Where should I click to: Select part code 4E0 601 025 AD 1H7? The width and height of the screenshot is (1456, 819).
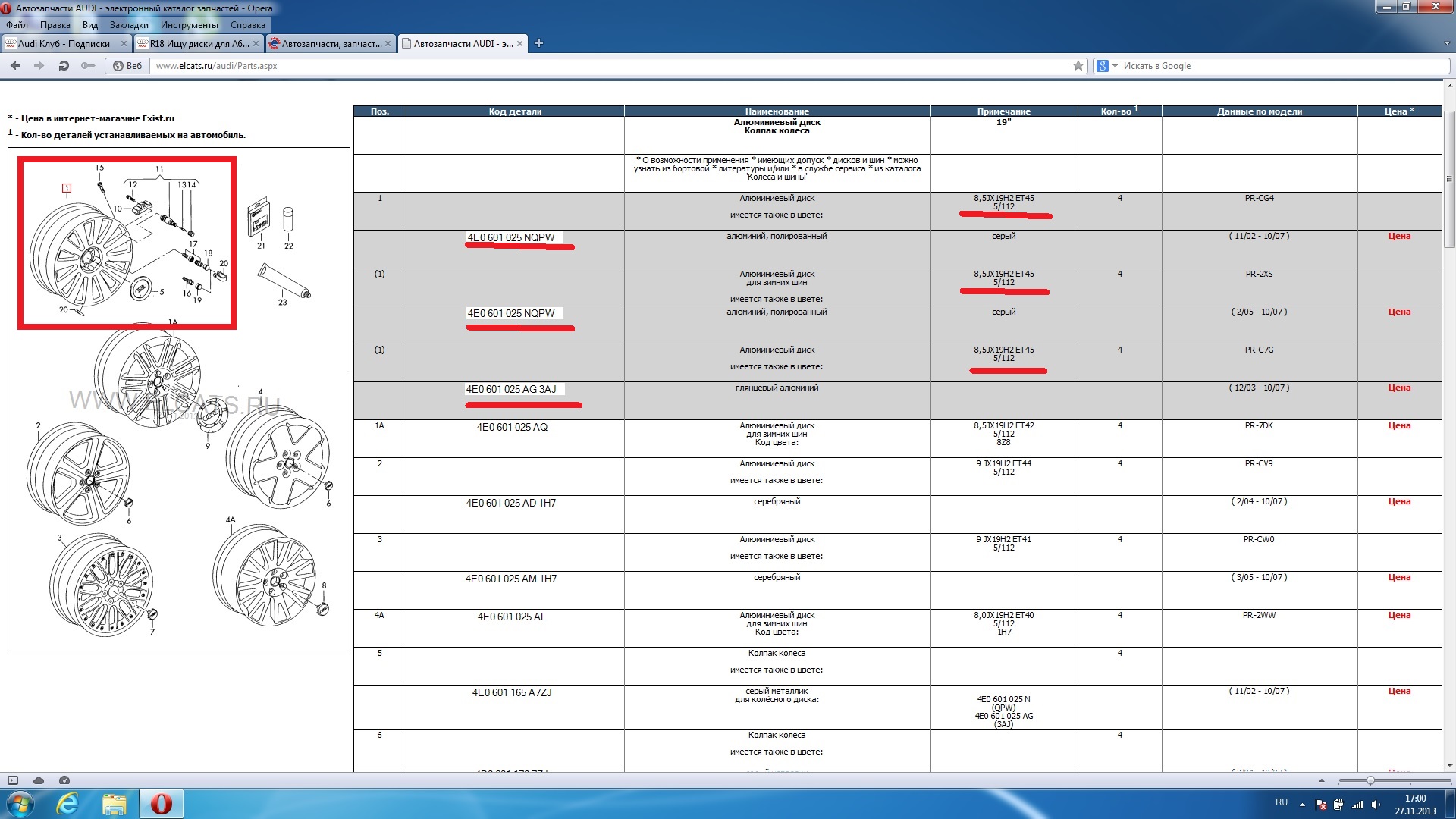point(511,503)
